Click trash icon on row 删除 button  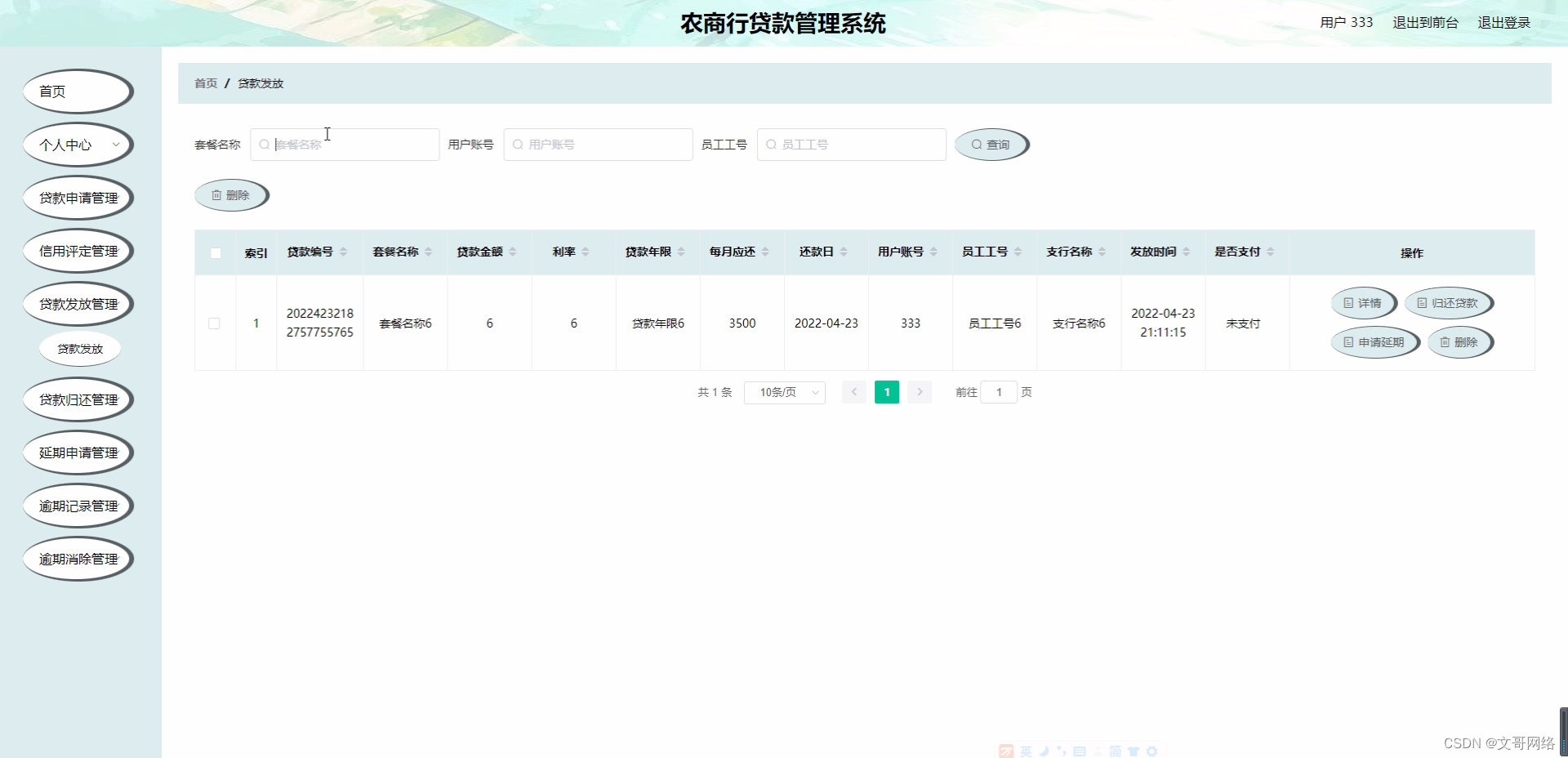1445,342
